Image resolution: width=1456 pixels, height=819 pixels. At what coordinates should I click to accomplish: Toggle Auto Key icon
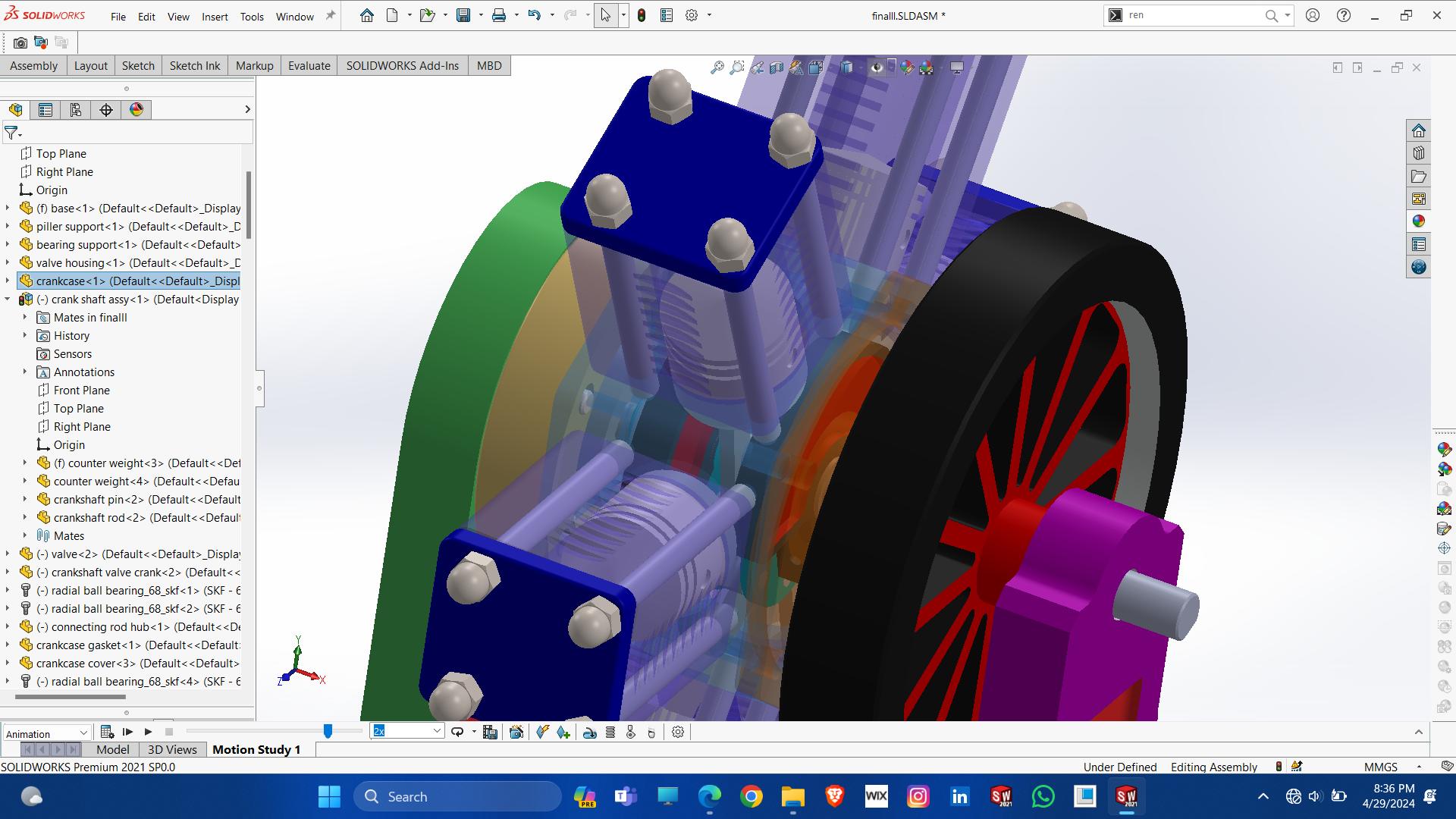coord(542,732)
